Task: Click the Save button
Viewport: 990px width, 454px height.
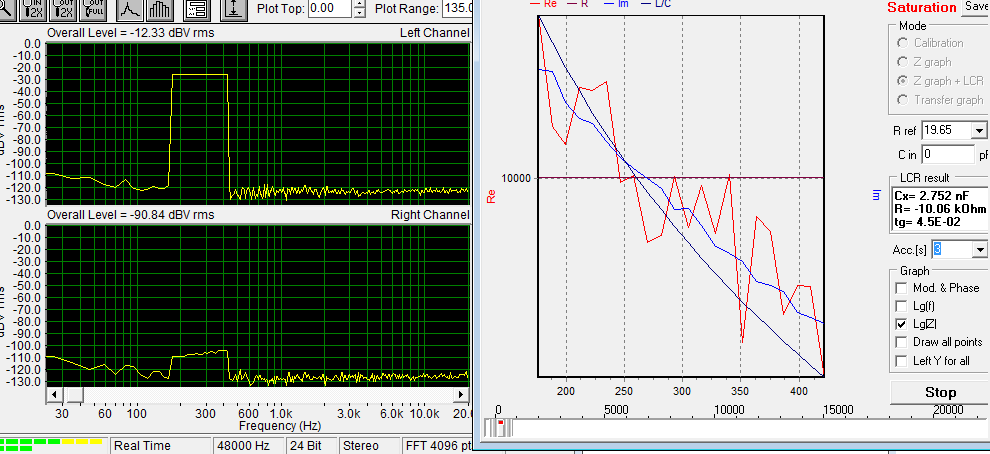Action: [975, 6]
